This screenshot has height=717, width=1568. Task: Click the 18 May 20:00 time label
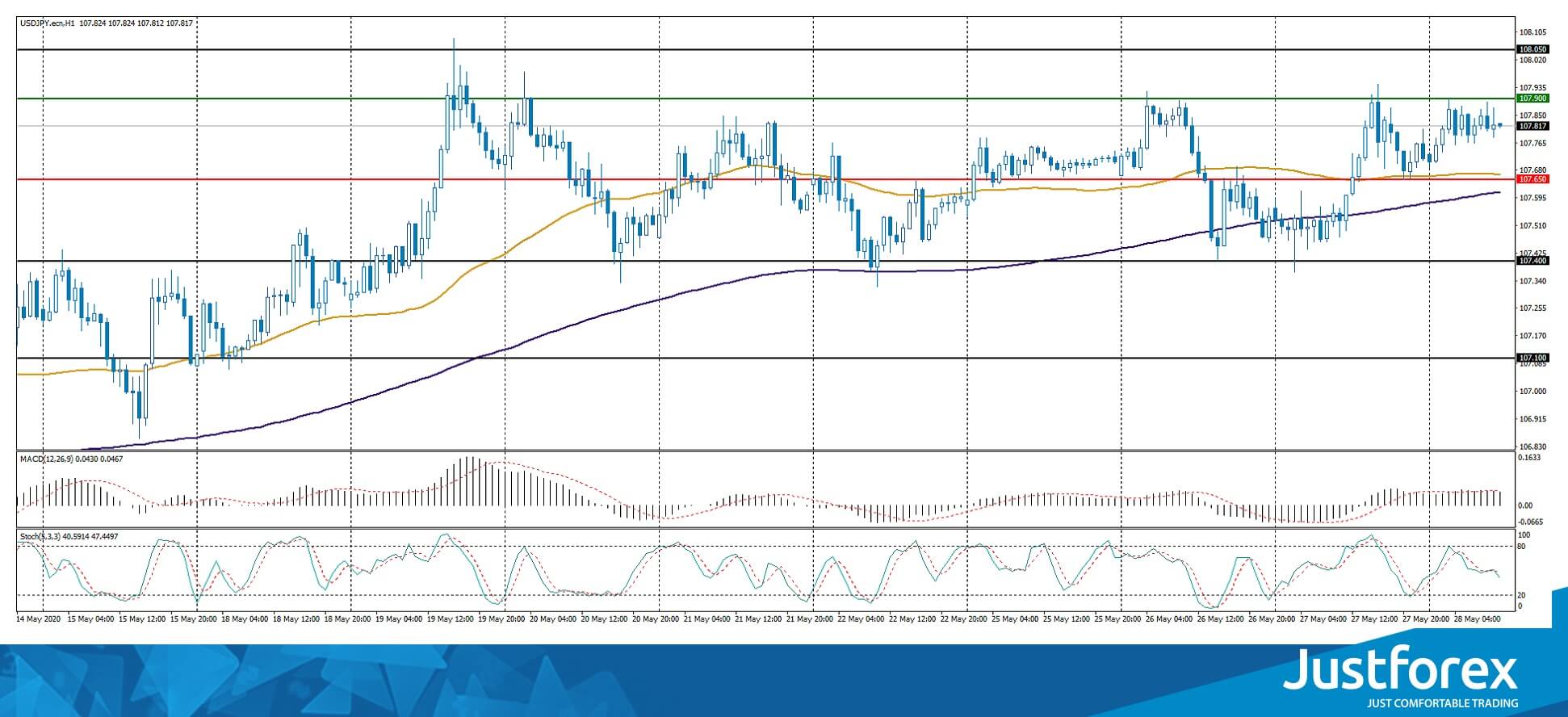click(348, 618)
